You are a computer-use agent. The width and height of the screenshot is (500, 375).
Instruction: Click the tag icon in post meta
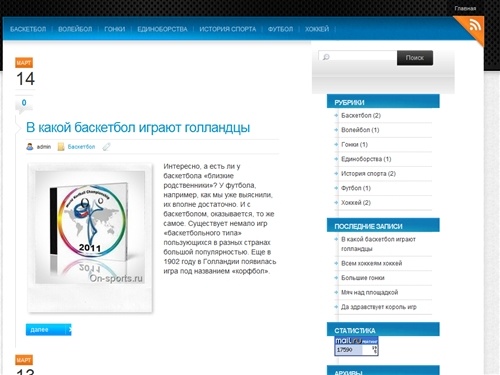pos(106,147)
